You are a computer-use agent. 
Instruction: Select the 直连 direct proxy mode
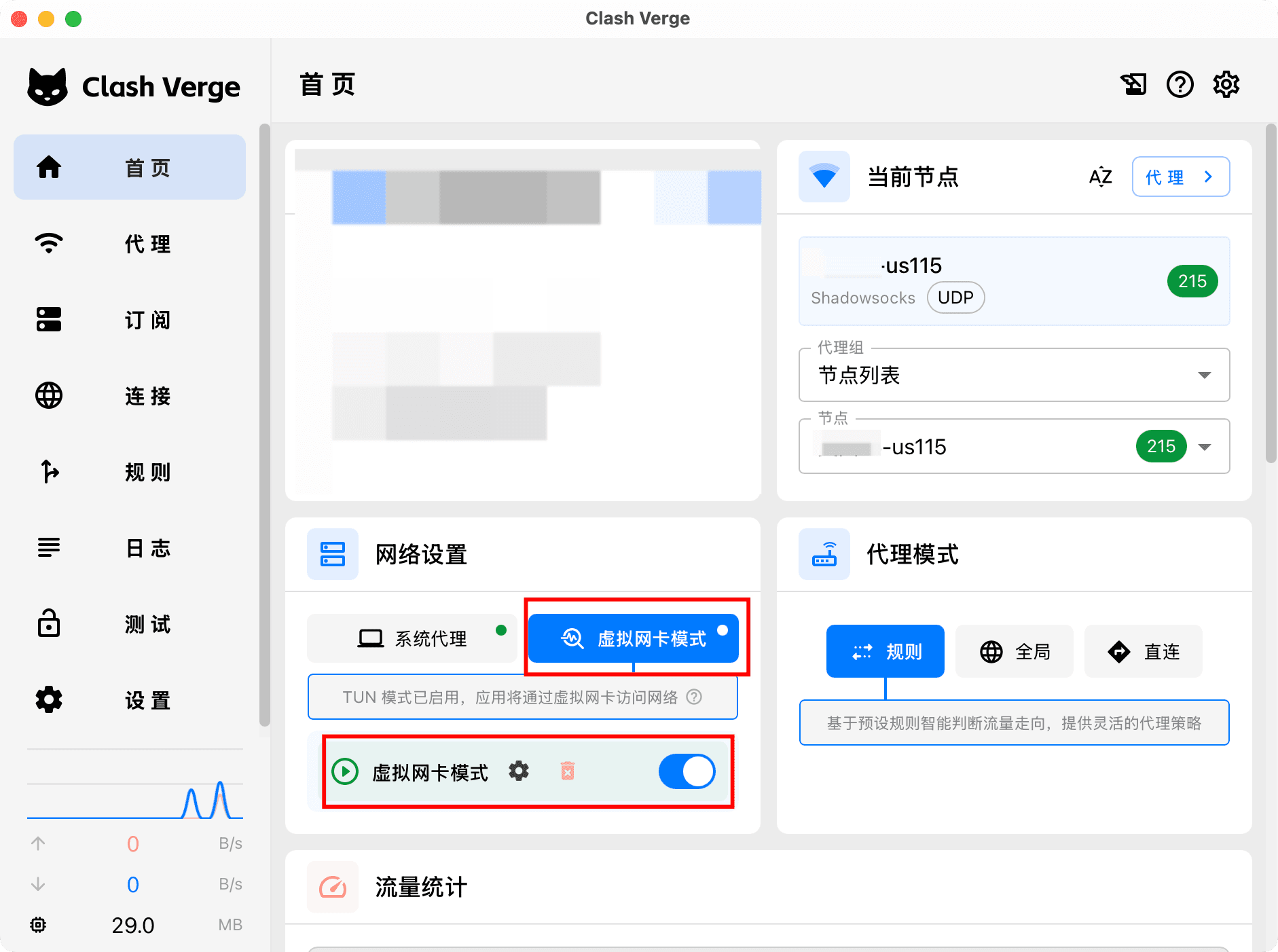pos(1144,652)
